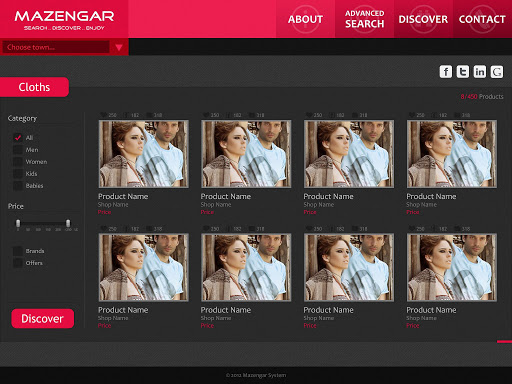Like the first product via heart icon

click(103, 115)
